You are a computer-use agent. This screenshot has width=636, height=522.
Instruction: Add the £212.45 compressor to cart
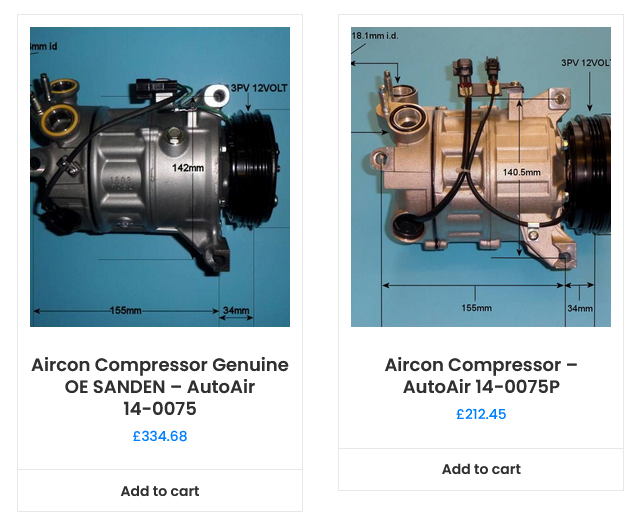[x=481, y=469]
